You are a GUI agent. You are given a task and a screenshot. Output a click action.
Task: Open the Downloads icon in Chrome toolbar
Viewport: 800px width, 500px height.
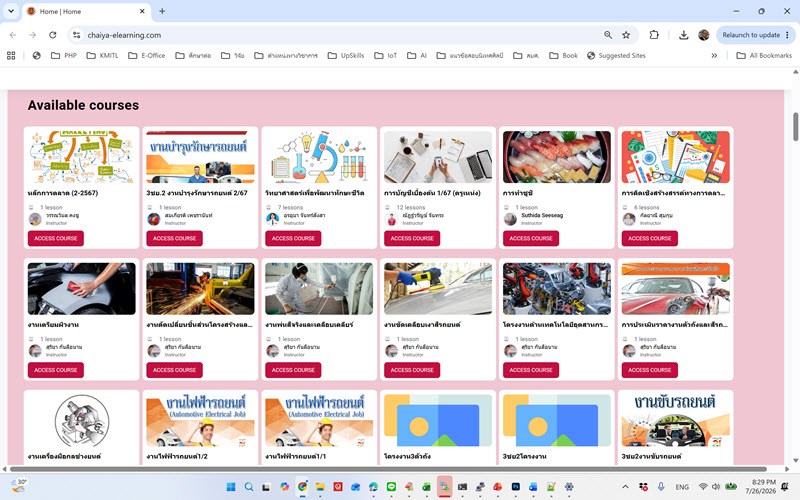click(x=684, y=35)
